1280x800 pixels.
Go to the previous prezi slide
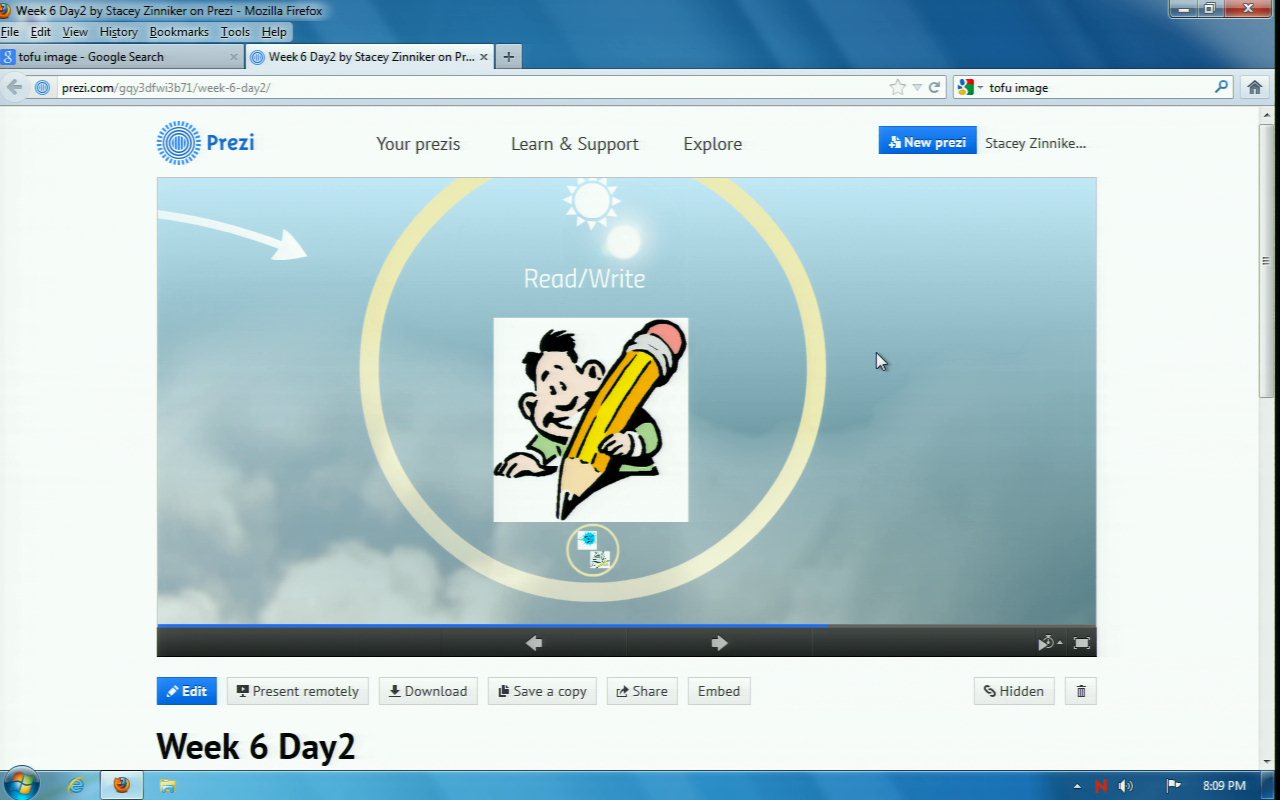(534, 643)
